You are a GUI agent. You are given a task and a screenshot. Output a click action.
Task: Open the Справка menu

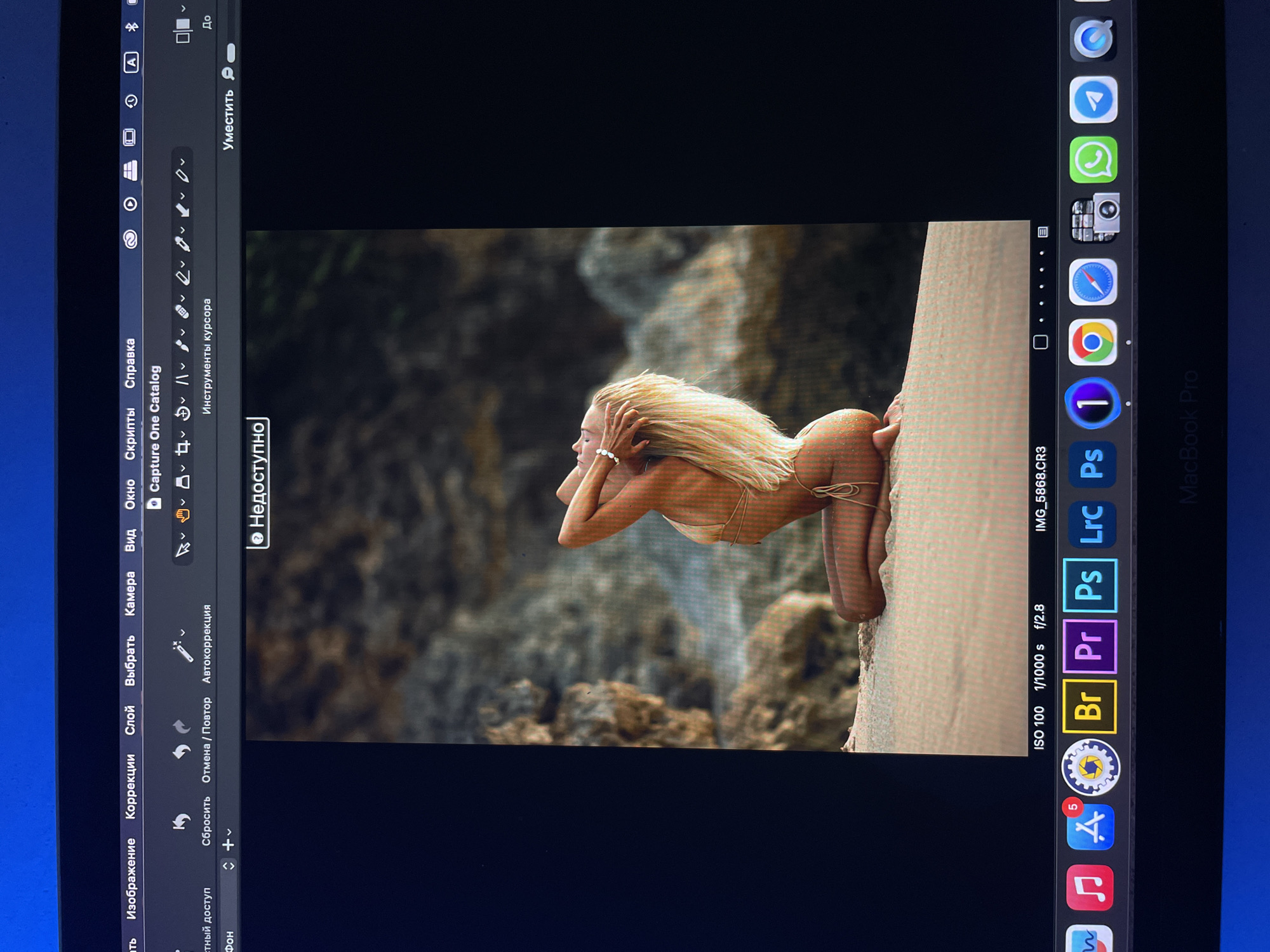[x=130, y=363]
